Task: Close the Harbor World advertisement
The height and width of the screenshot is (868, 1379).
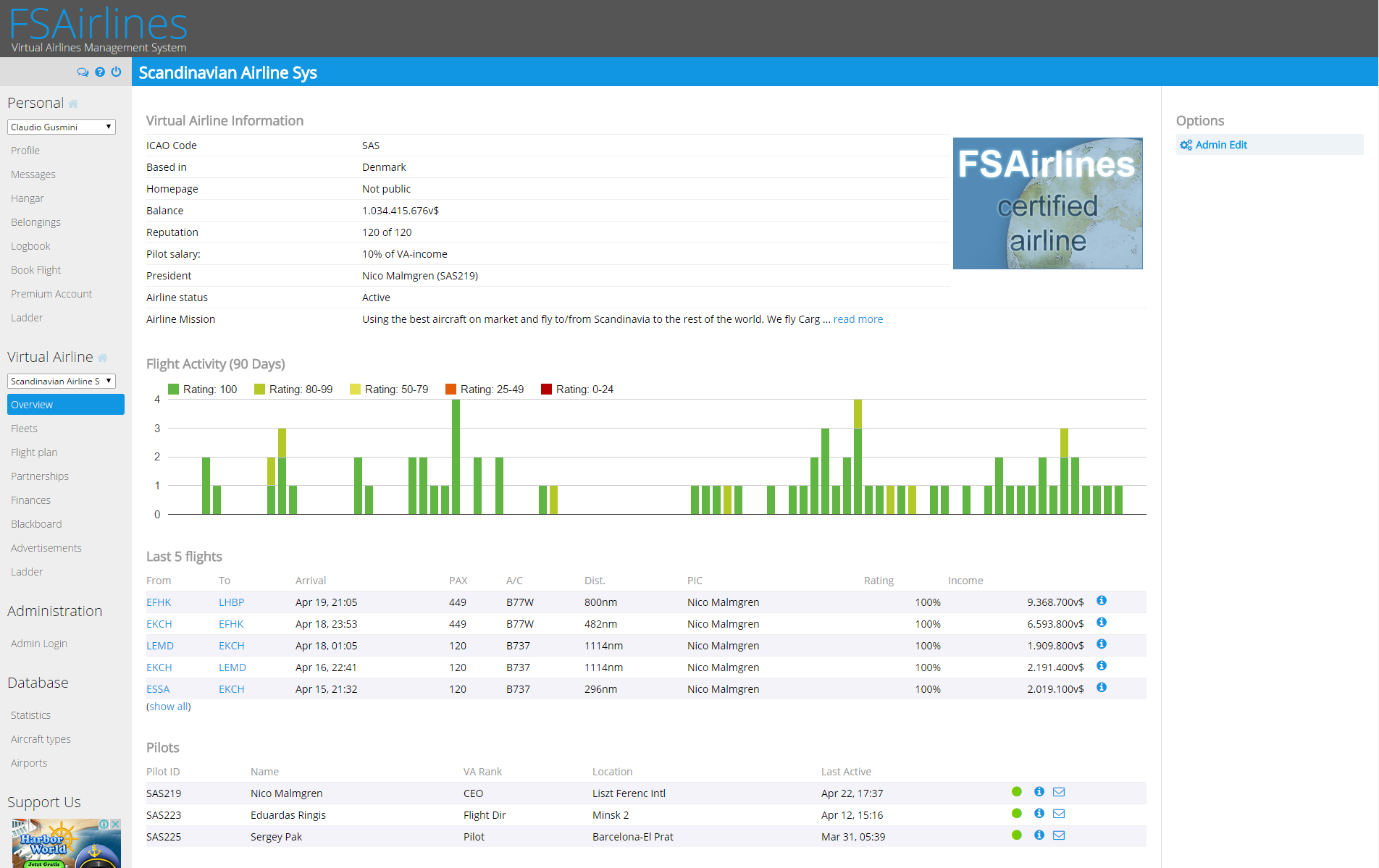Action: click(115, 824)
